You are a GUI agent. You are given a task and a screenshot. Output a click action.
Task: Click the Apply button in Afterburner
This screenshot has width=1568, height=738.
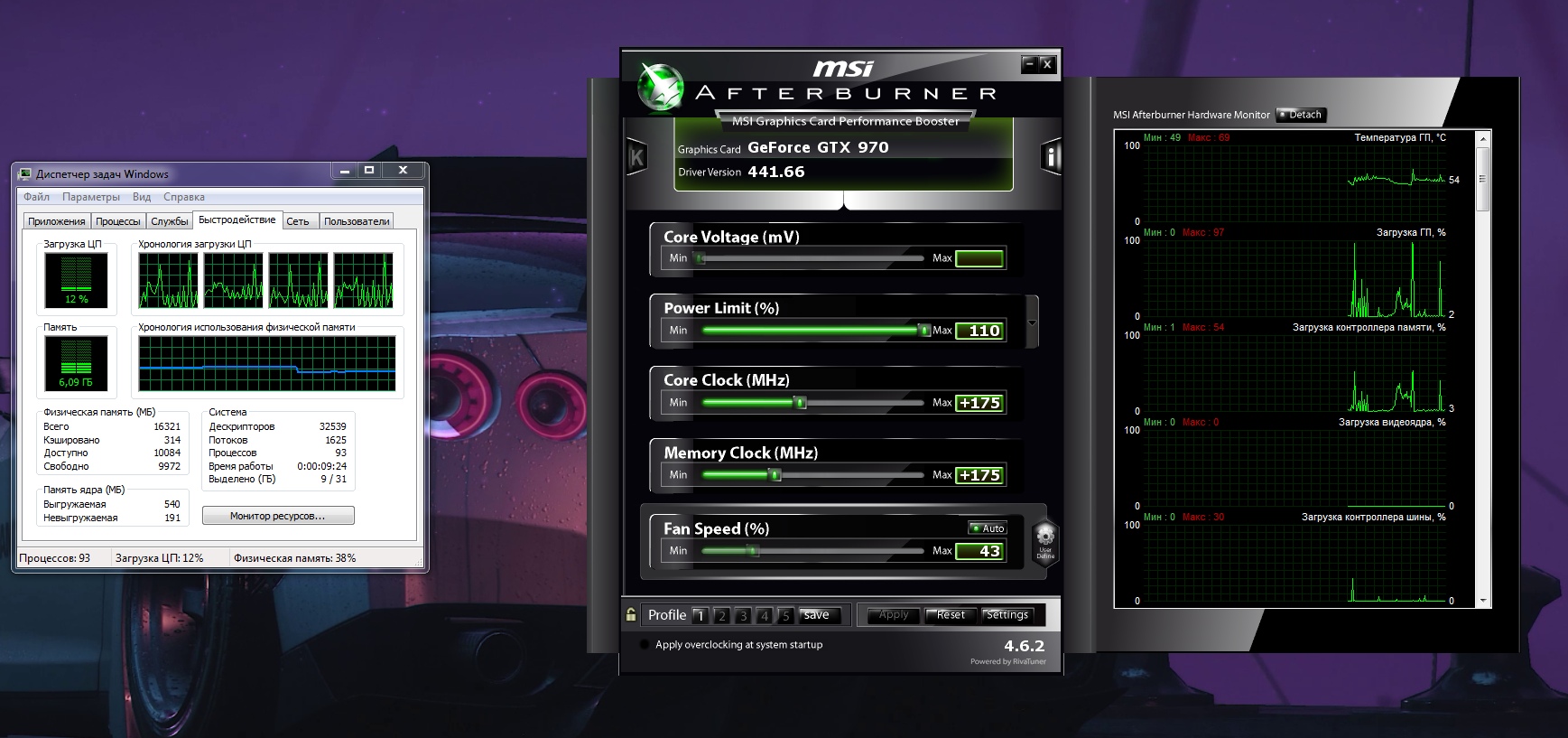pyautogui.click(x=894, y=615)
